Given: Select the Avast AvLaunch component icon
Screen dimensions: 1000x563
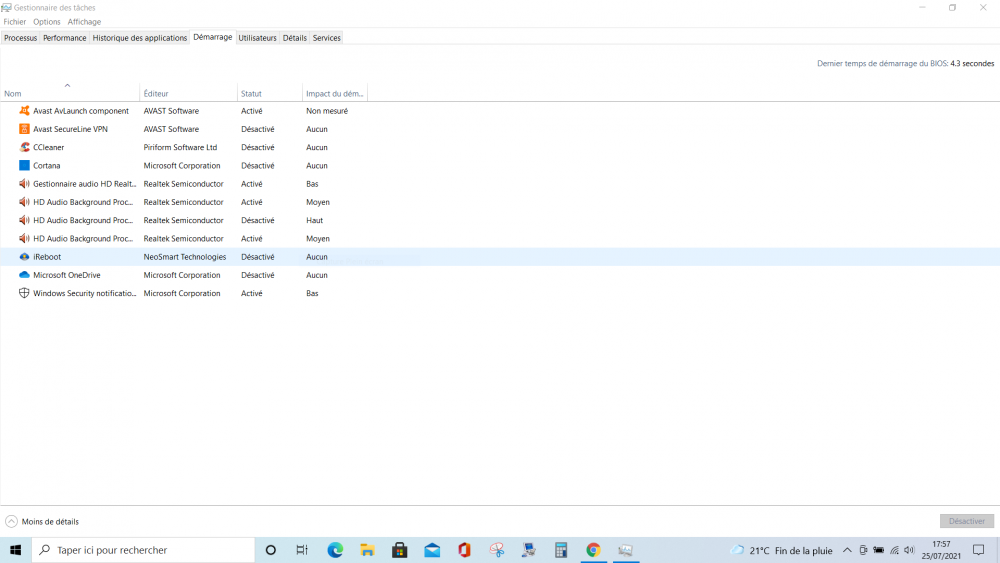Looking at the screenshot, I should coord(25,111).
